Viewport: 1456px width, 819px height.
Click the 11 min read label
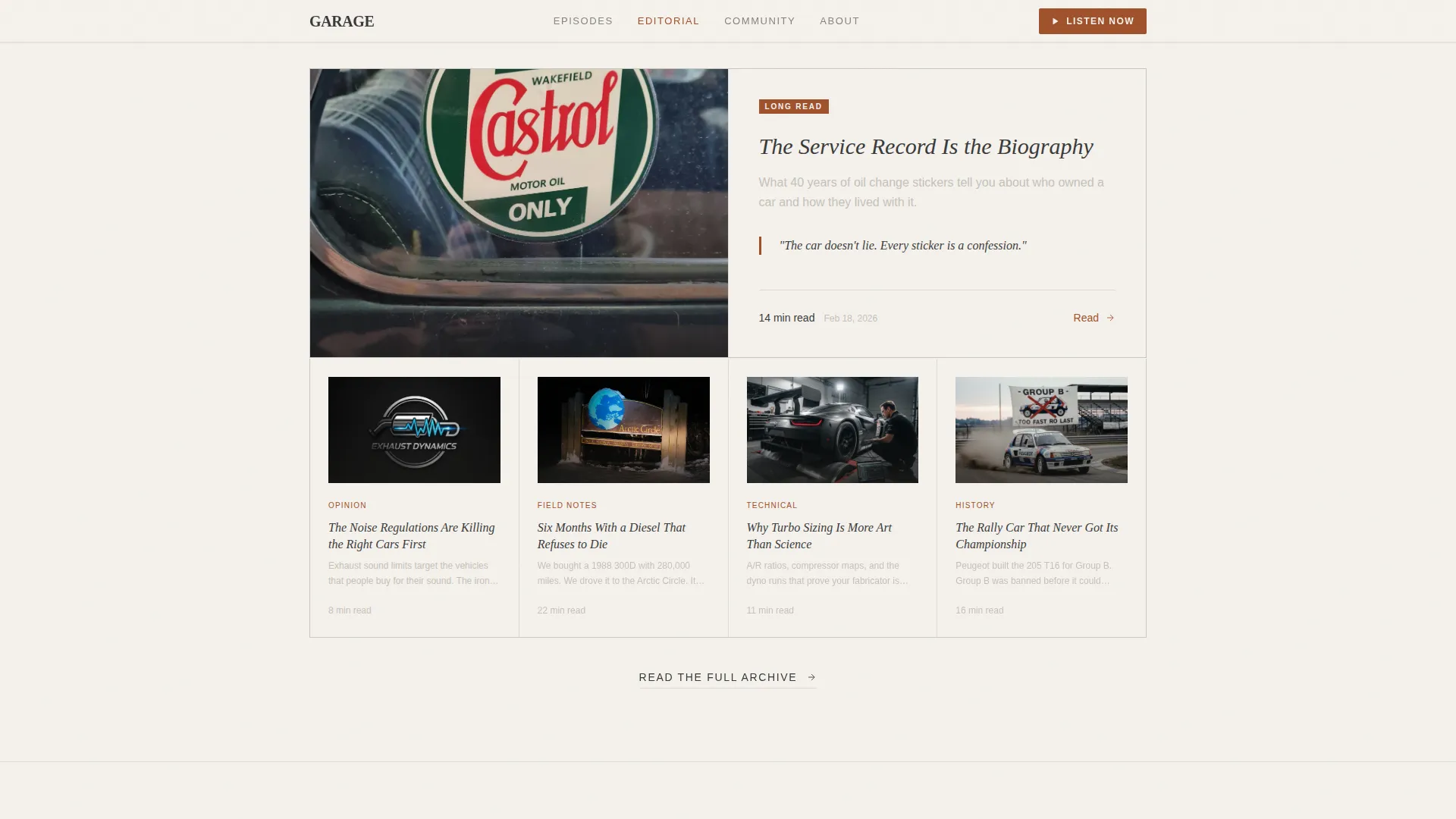click(770, 610)
